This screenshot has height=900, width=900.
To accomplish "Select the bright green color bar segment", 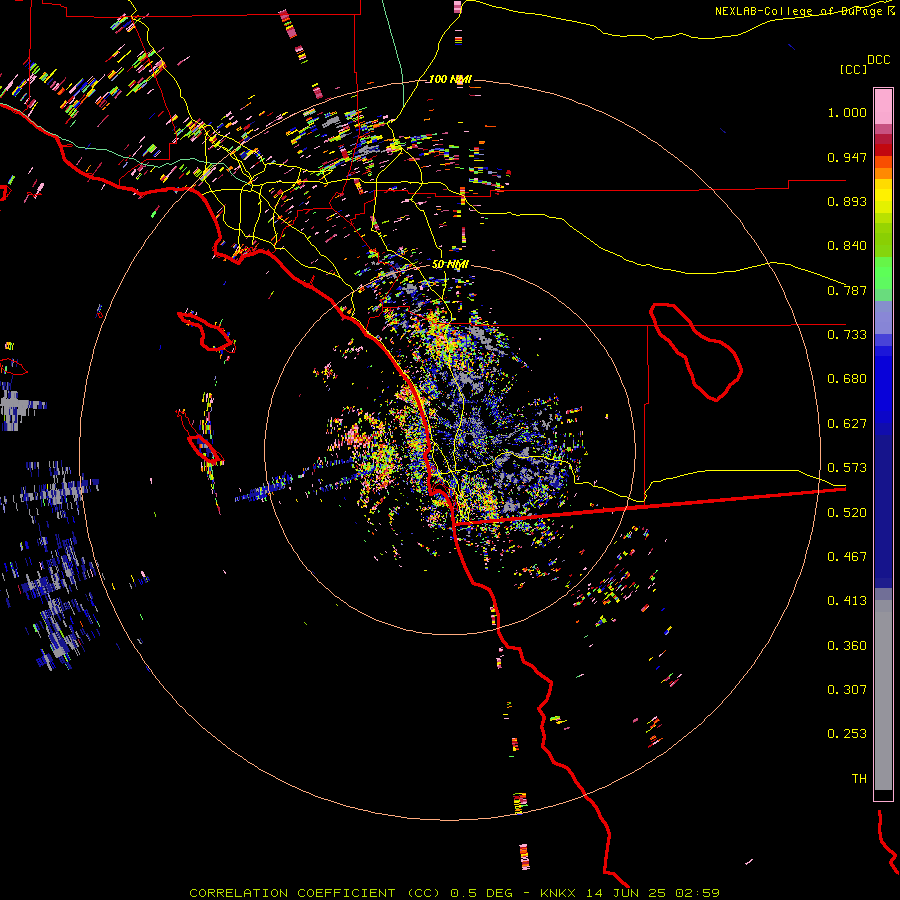I will 883,273.
